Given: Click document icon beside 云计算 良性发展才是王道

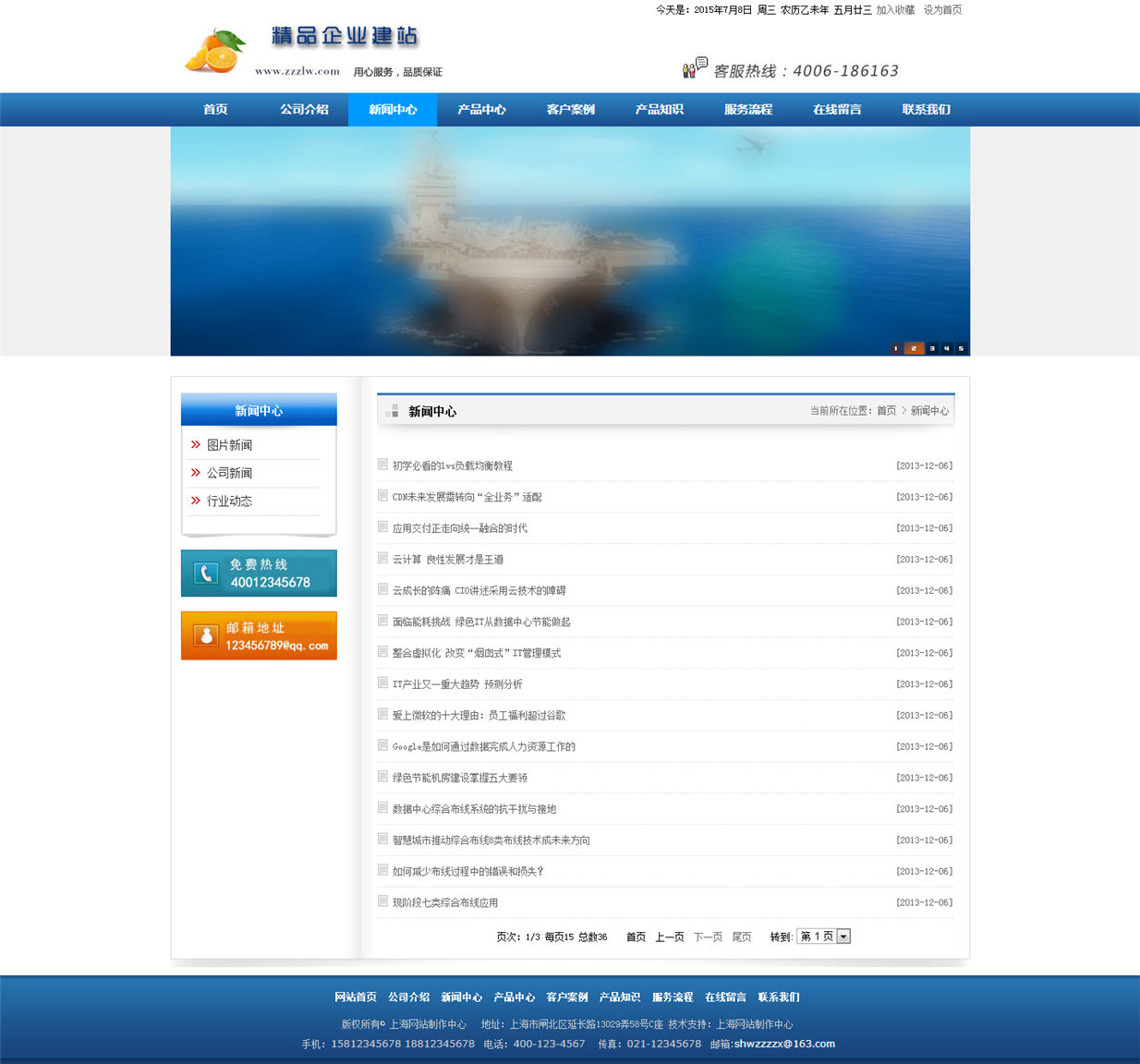Looking at the screenshot, I should tap(382, 558).
